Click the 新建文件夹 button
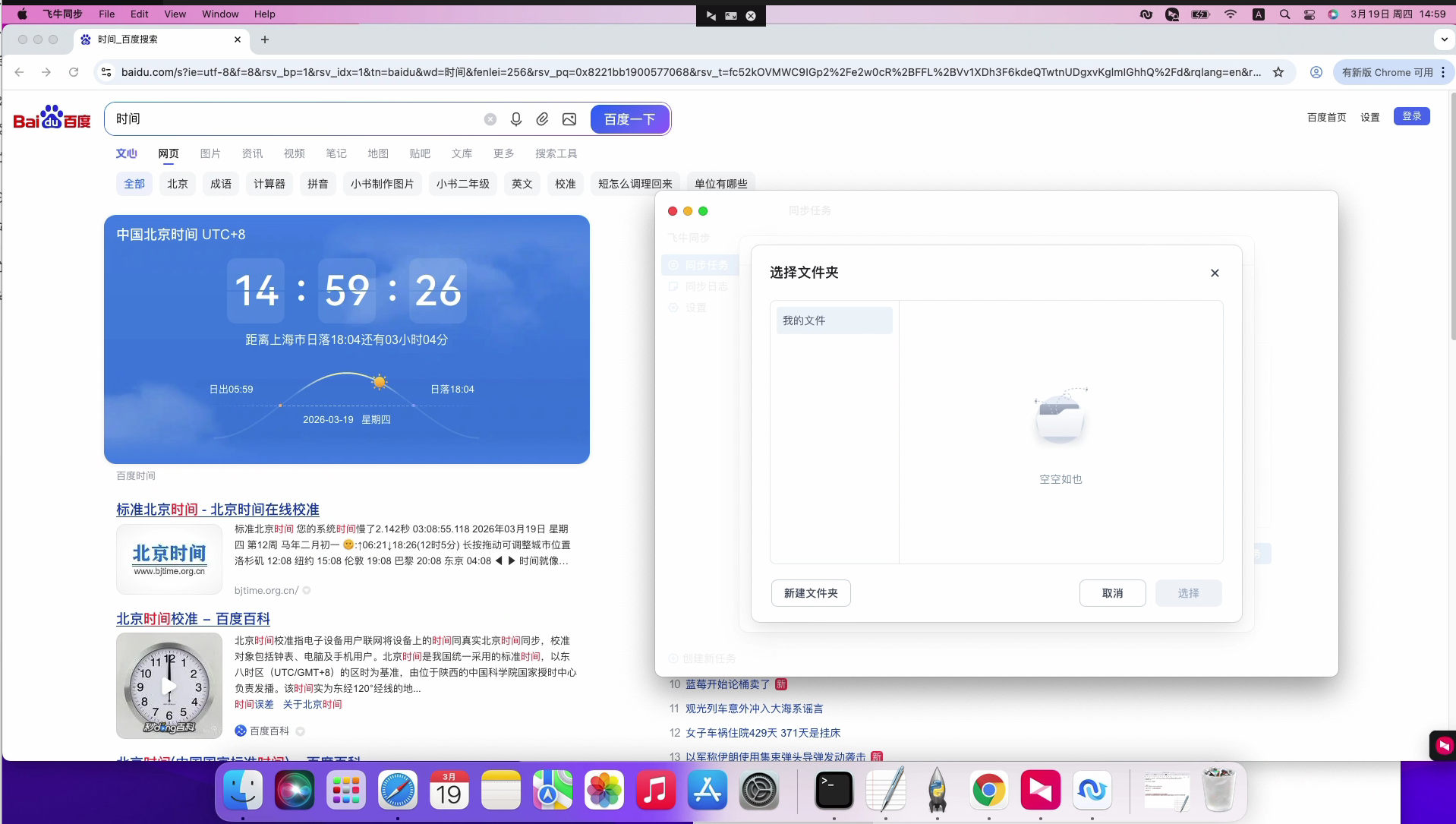The image size is (1456, 824). point(811,593)
